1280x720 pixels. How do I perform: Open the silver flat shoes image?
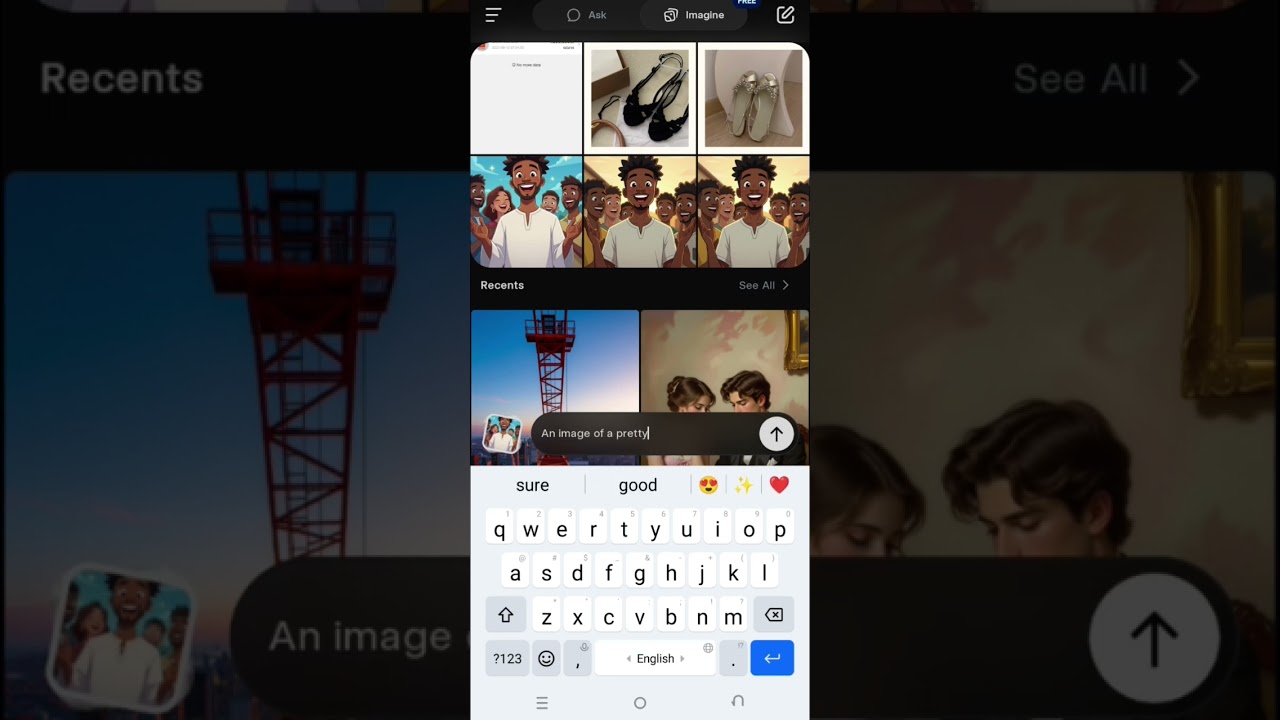[x=753, y=98]
